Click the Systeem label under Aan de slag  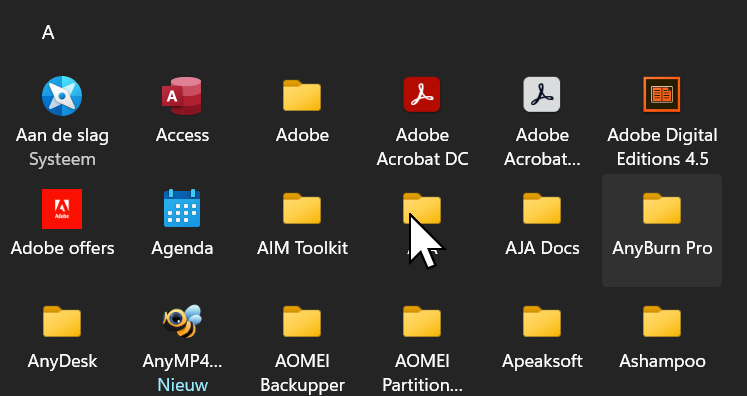coord(62,159)
